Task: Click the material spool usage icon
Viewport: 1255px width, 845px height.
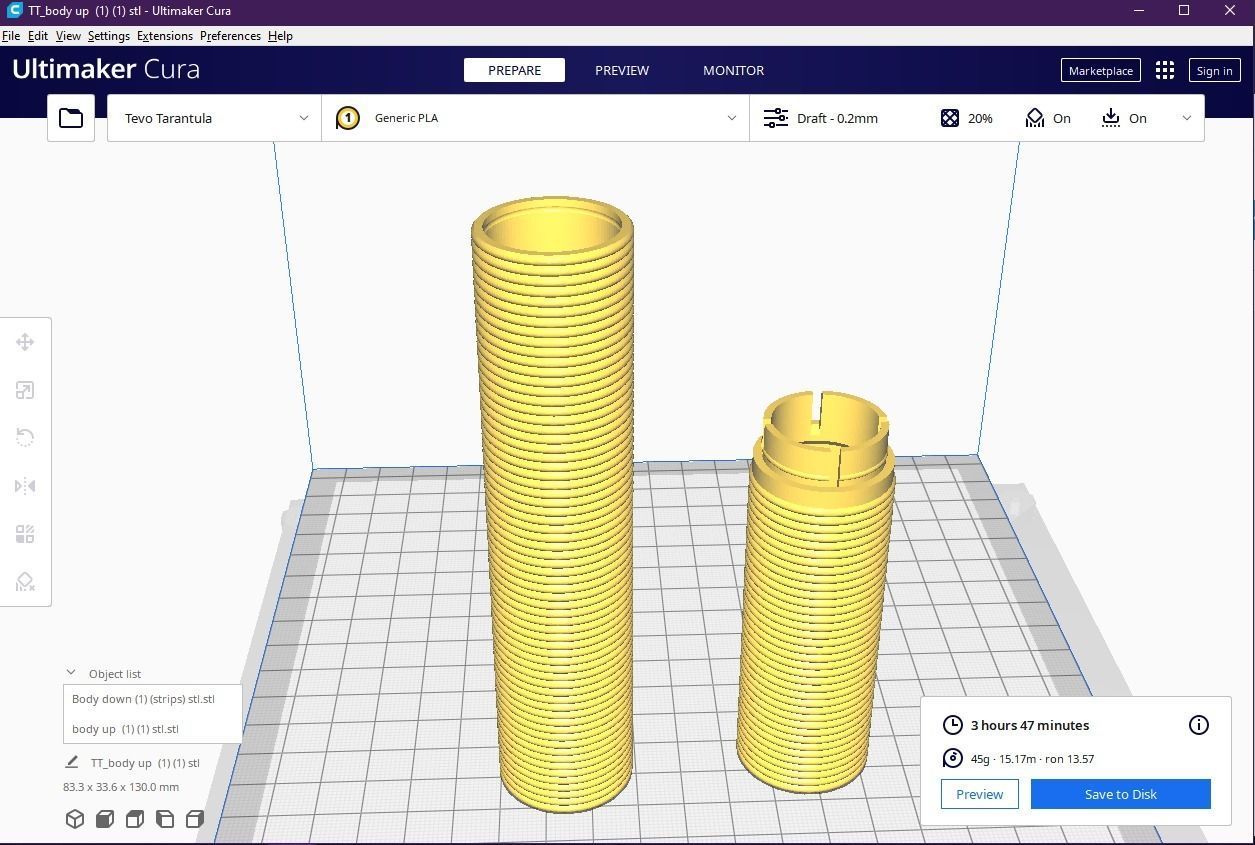Action: pyautogui.click(x=953, y=759)
